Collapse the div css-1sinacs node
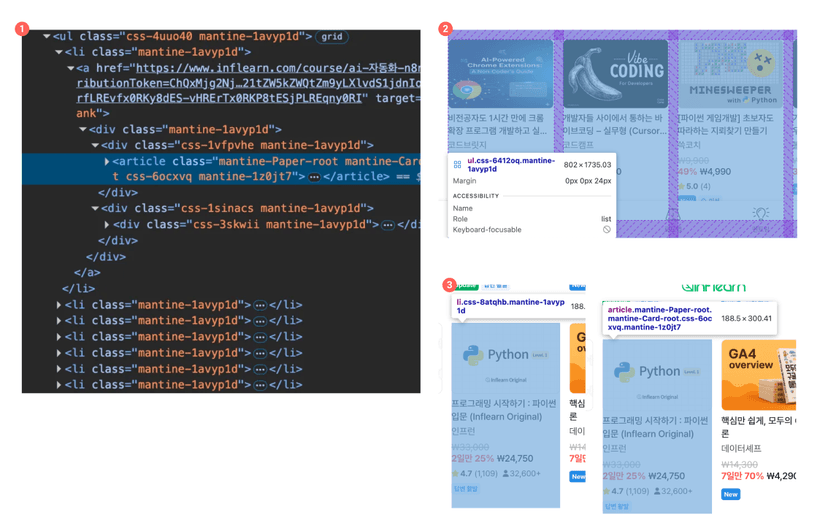Viewport: 828px width, 532px height. 95,209
